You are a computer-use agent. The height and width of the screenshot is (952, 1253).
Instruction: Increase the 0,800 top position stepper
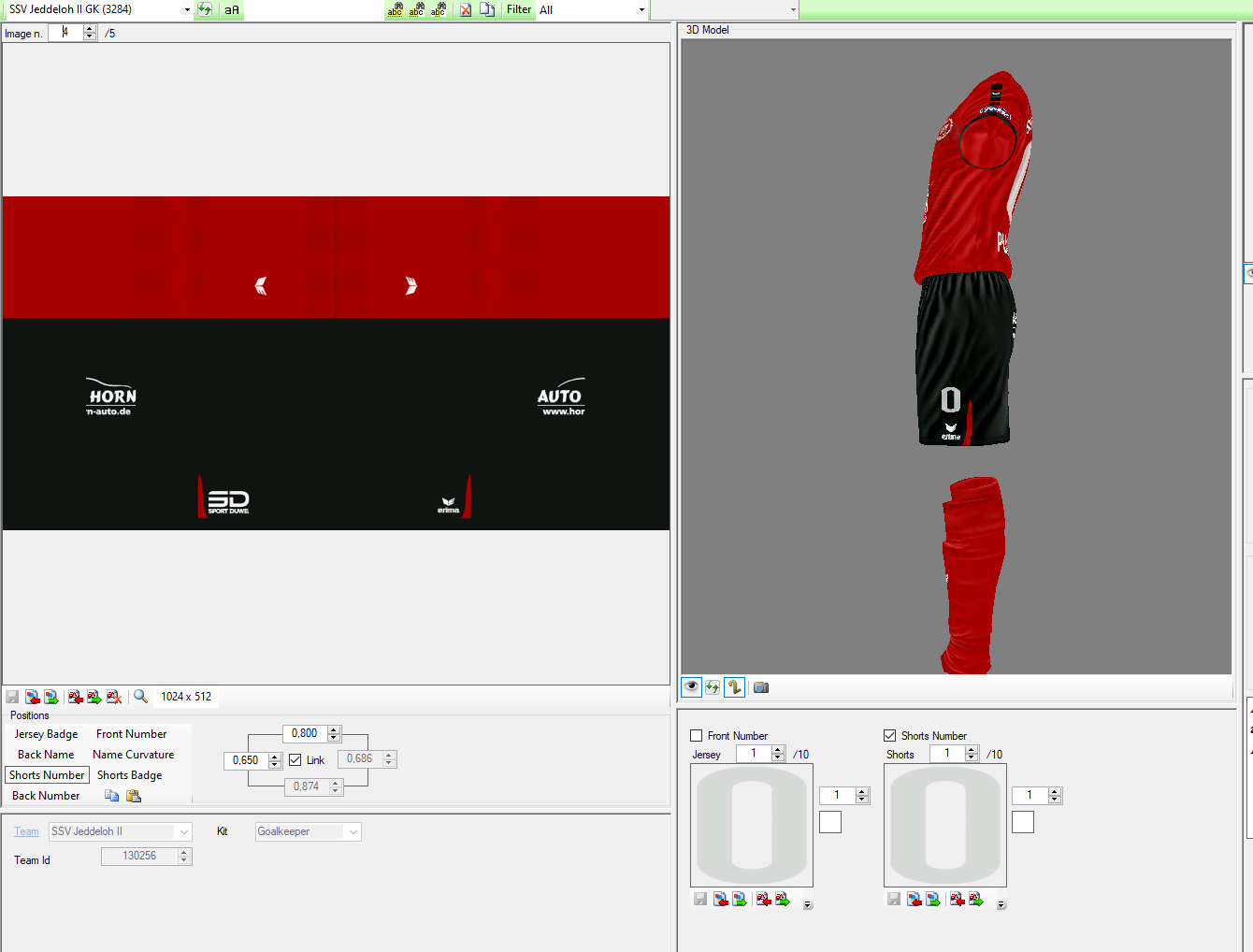(x=334, y=729)
